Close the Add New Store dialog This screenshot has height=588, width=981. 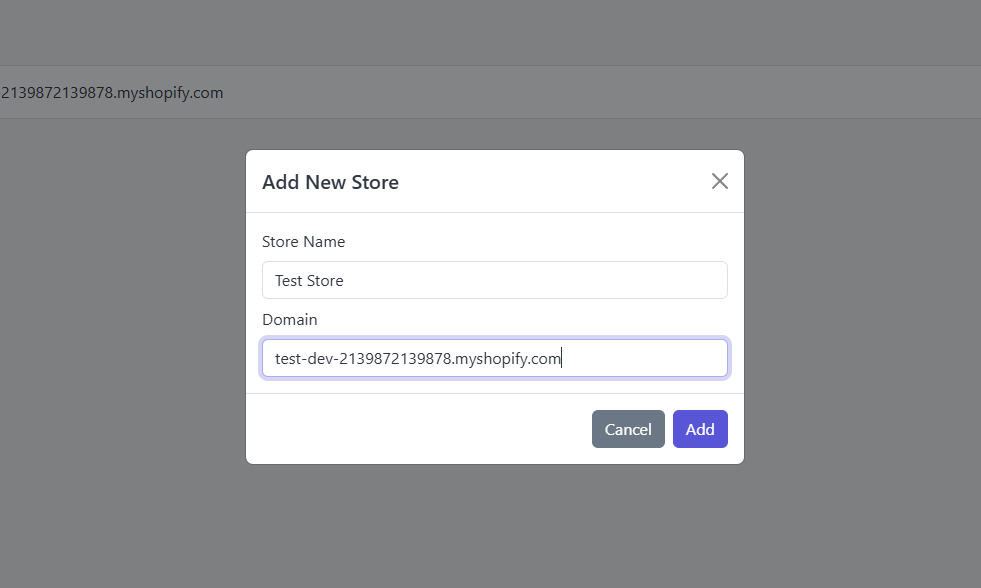(x=719, y=181)
